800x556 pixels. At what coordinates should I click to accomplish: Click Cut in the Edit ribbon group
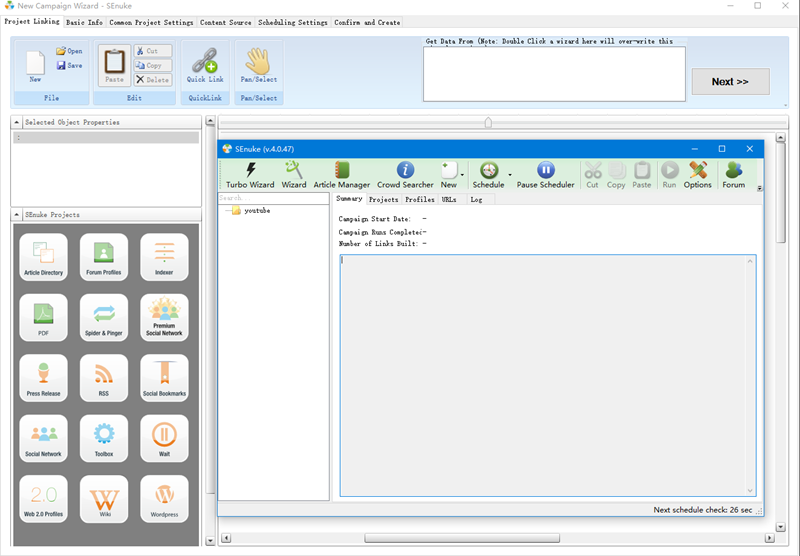click(153, 51)
